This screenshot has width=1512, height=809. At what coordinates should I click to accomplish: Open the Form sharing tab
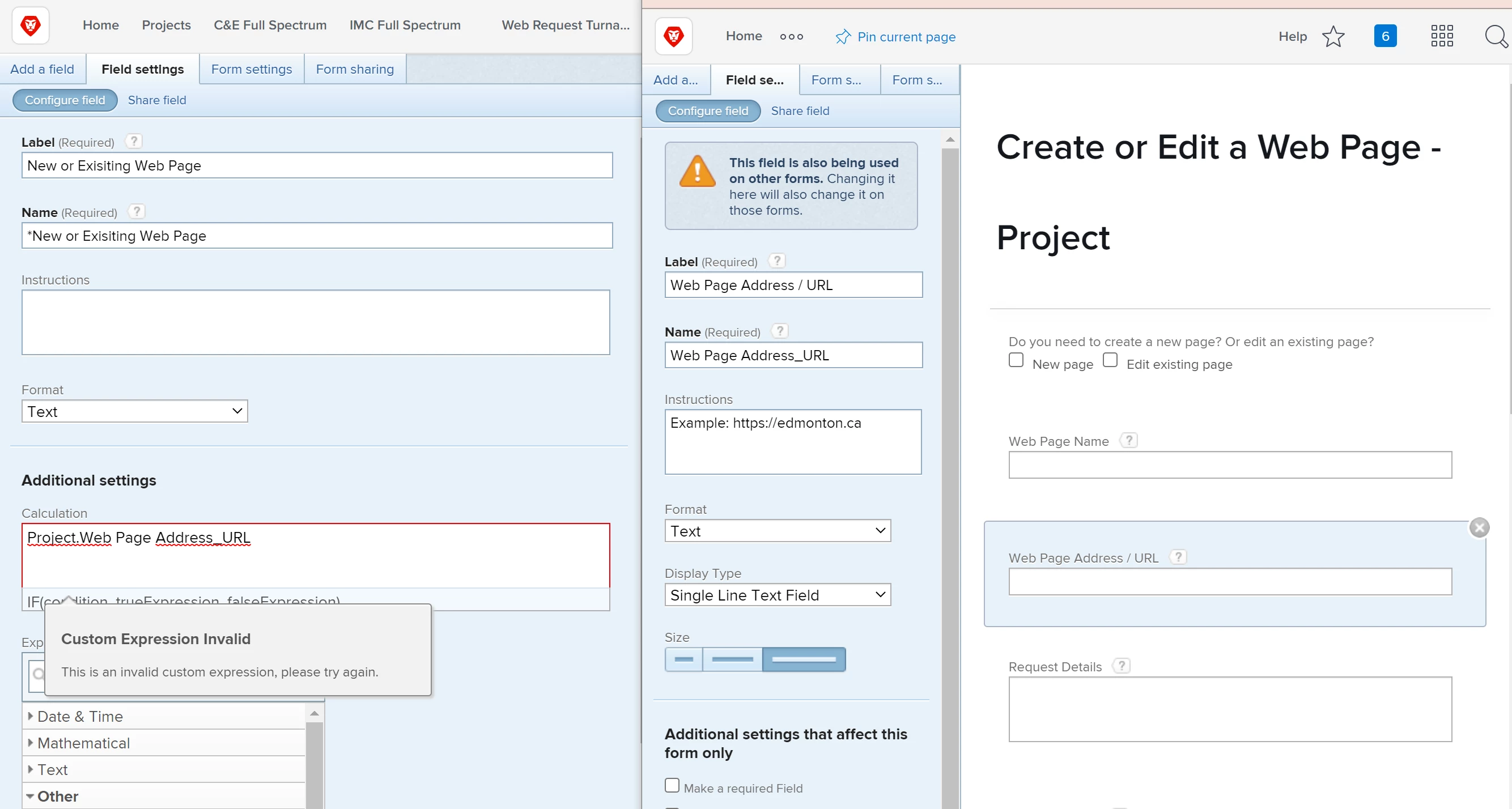pos(355,69)
